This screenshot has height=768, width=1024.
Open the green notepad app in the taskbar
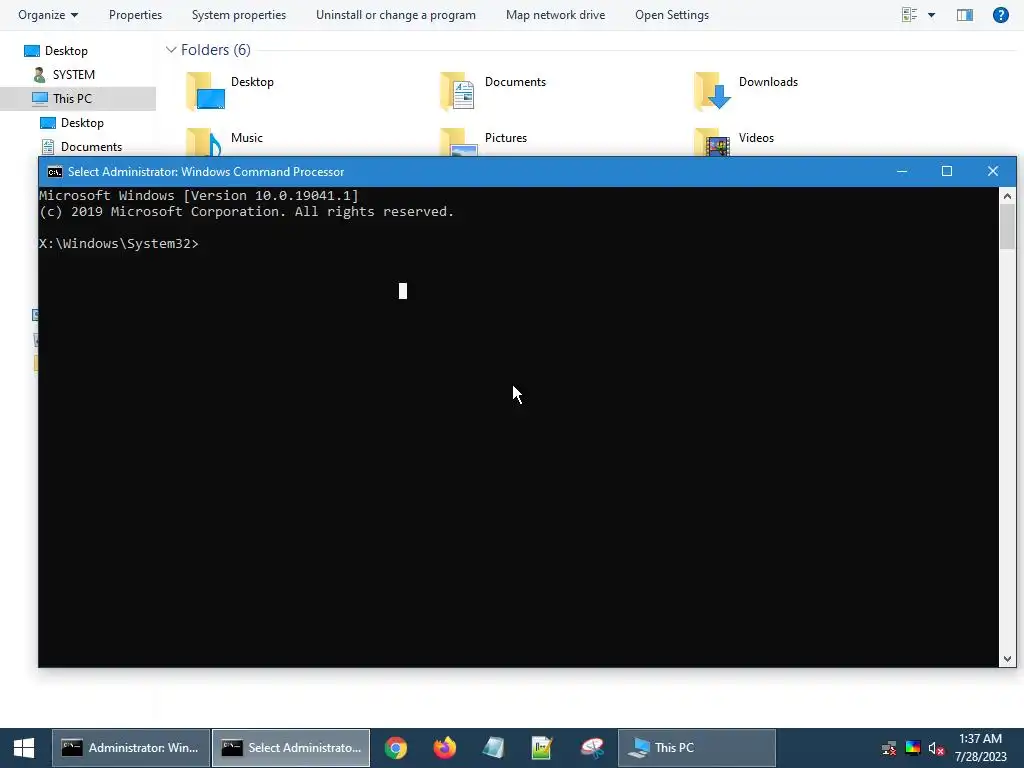point(542,748)
